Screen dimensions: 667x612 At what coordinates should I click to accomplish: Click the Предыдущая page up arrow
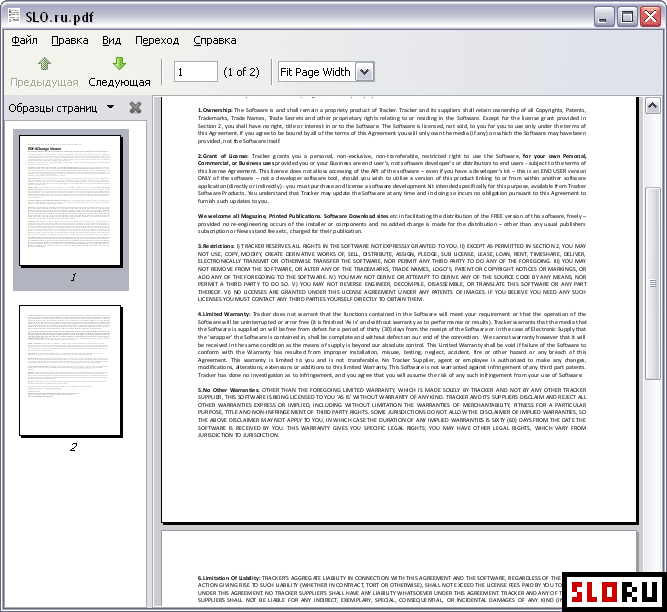click(44, 63)
